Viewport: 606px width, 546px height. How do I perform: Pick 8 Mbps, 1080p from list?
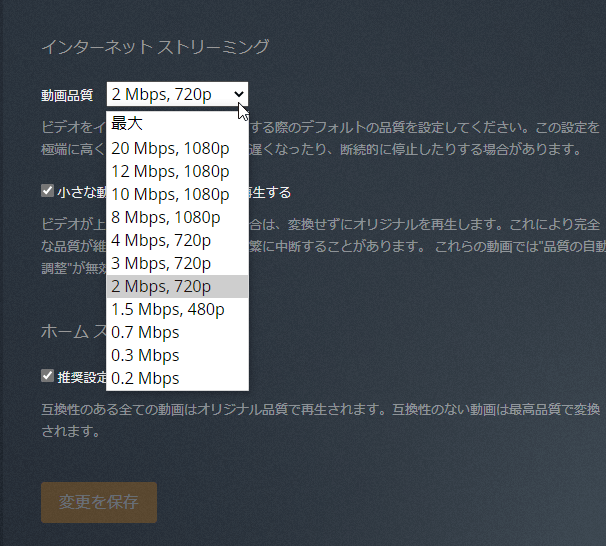(x=177, y=217)
